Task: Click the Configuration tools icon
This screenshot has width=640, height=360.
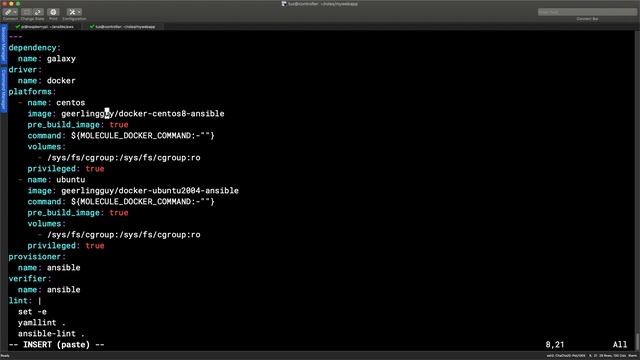Action: [72, 12]
